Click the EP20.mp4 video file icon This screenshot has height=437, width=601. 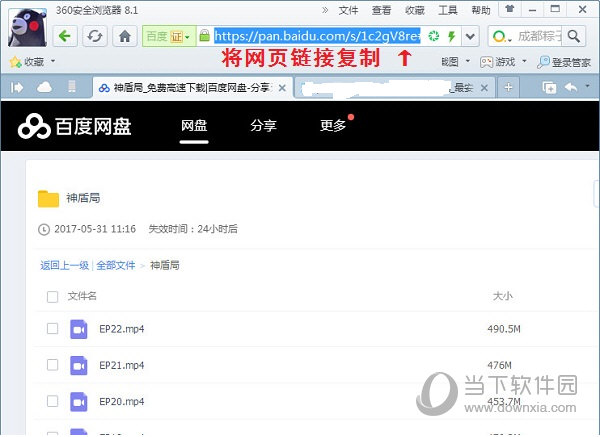79,402
